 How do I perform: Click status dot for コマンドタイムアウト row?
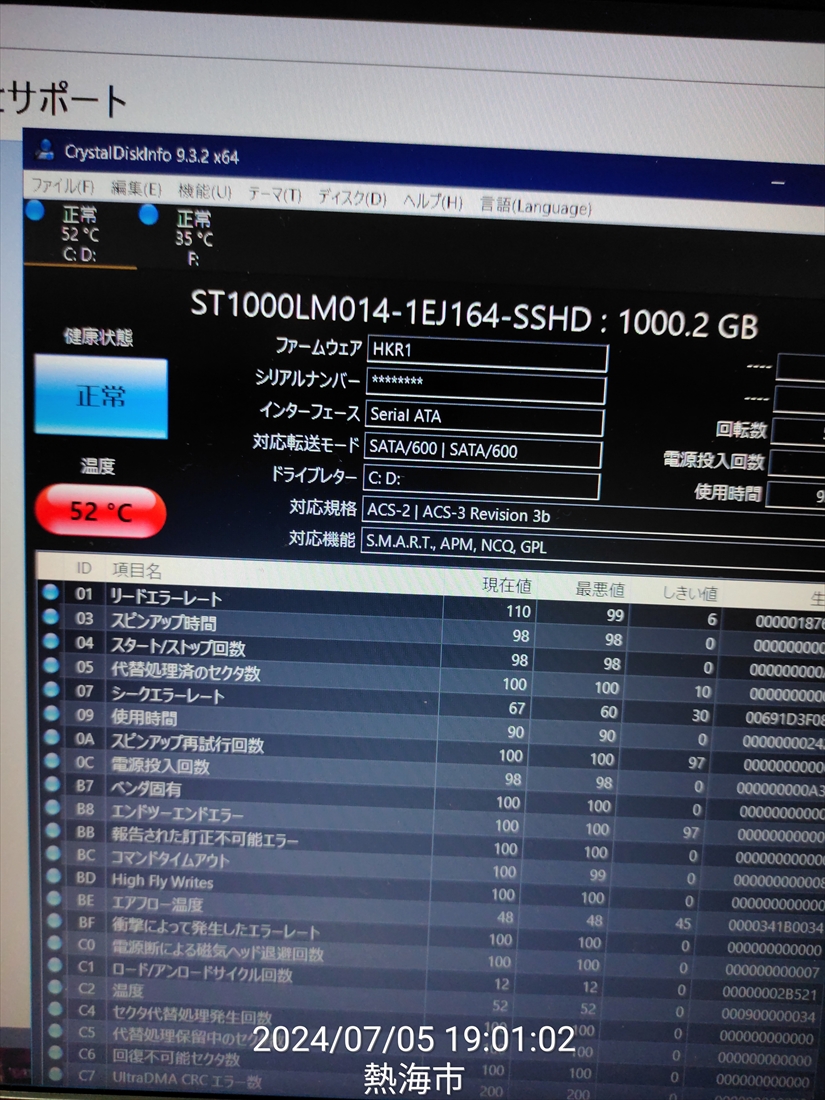53,854
